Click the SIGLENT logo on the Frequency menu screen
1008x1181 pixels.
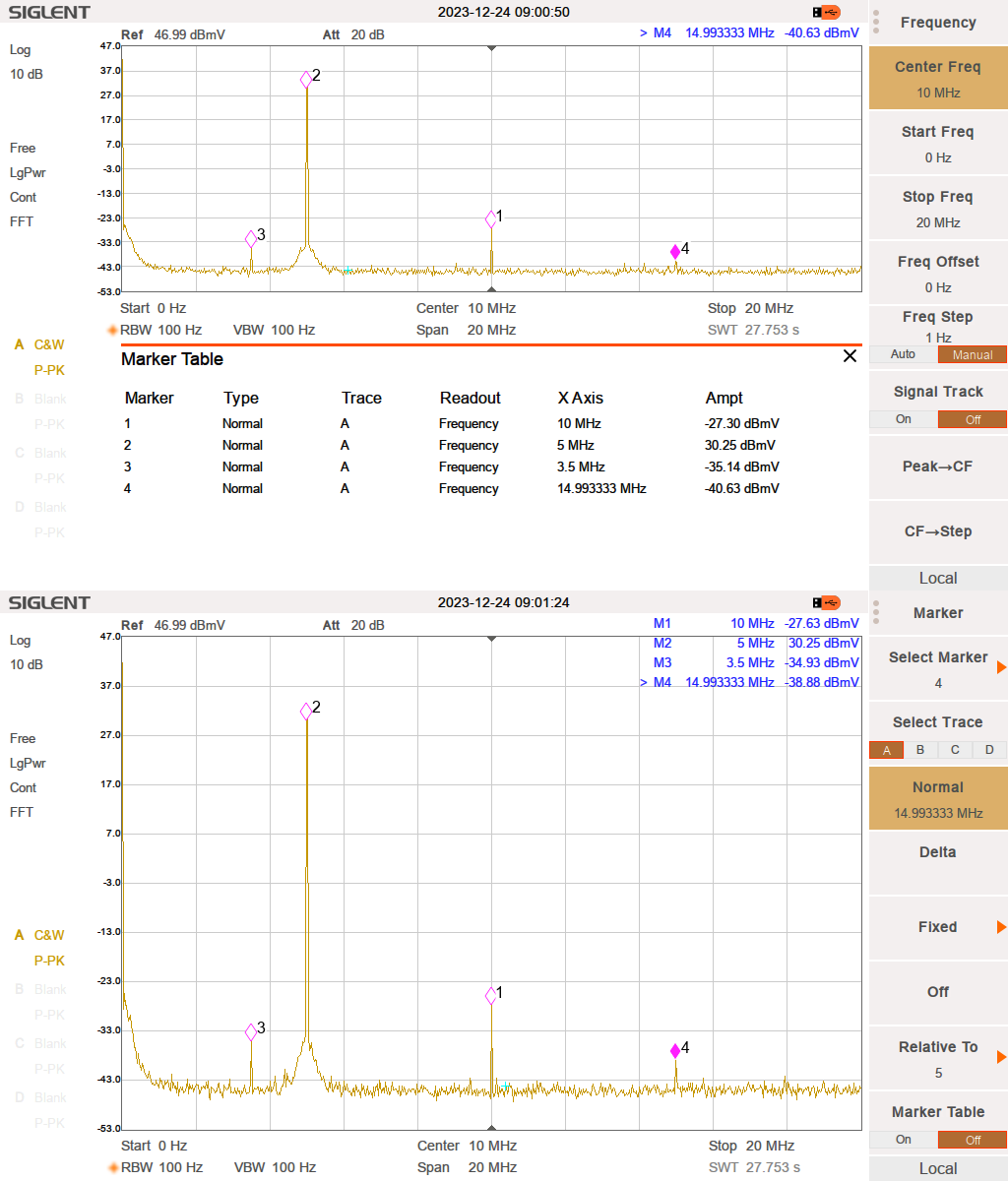pos(49,12)
